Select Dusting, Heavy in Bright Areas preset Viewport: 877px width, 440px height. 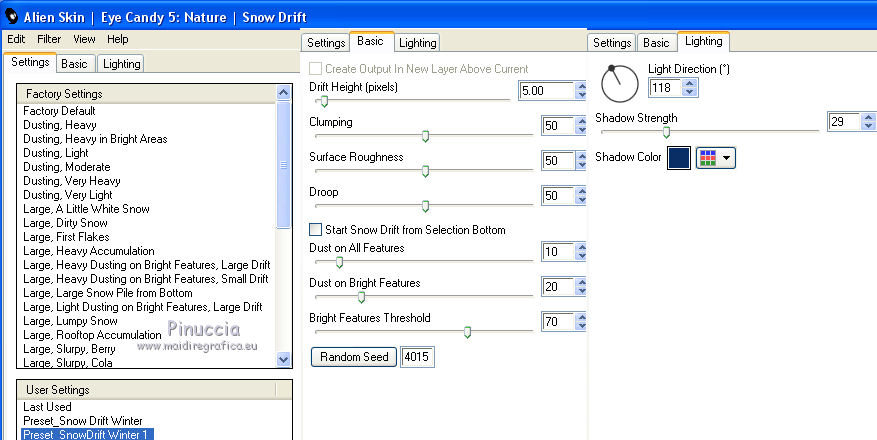95,139
